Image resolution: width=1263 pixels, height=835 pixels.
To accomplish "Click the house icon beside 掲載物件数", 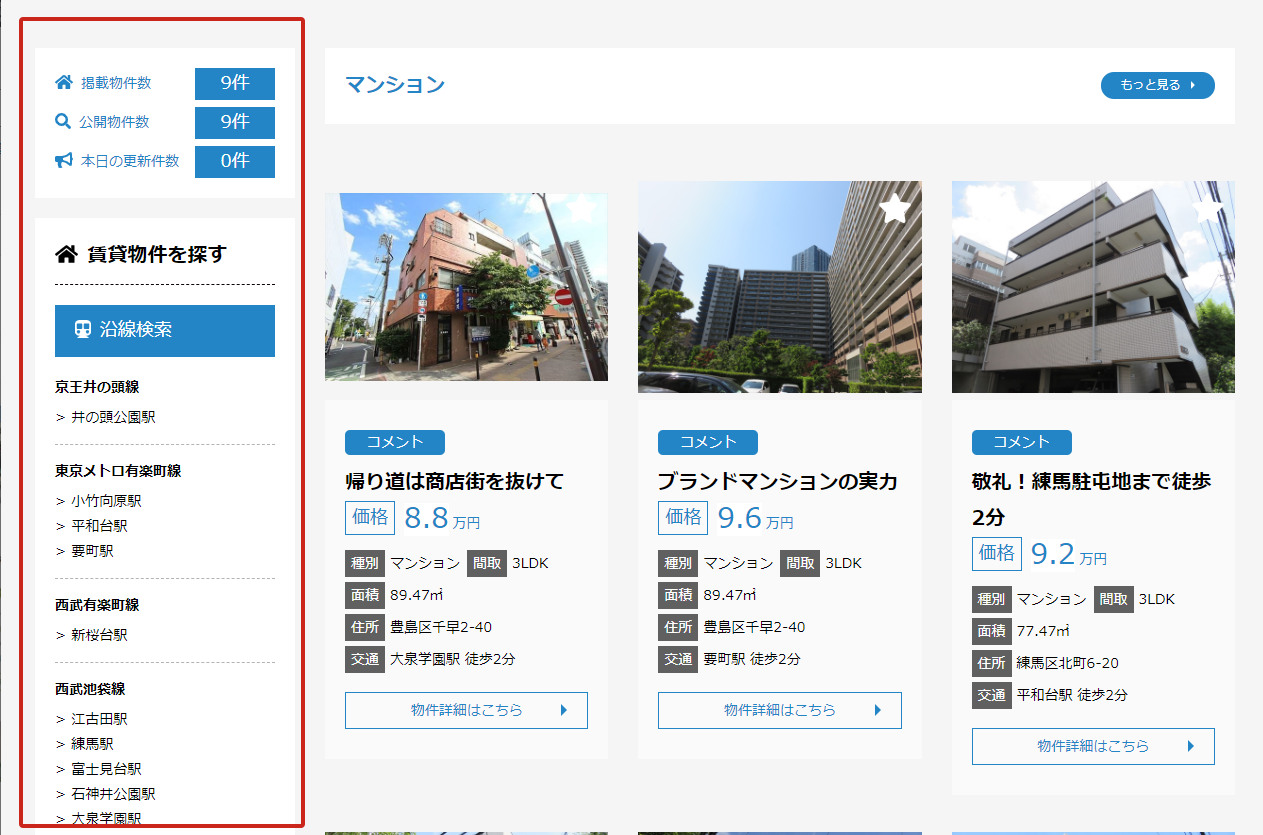I will pyautogui.click(x=64, y=83).
